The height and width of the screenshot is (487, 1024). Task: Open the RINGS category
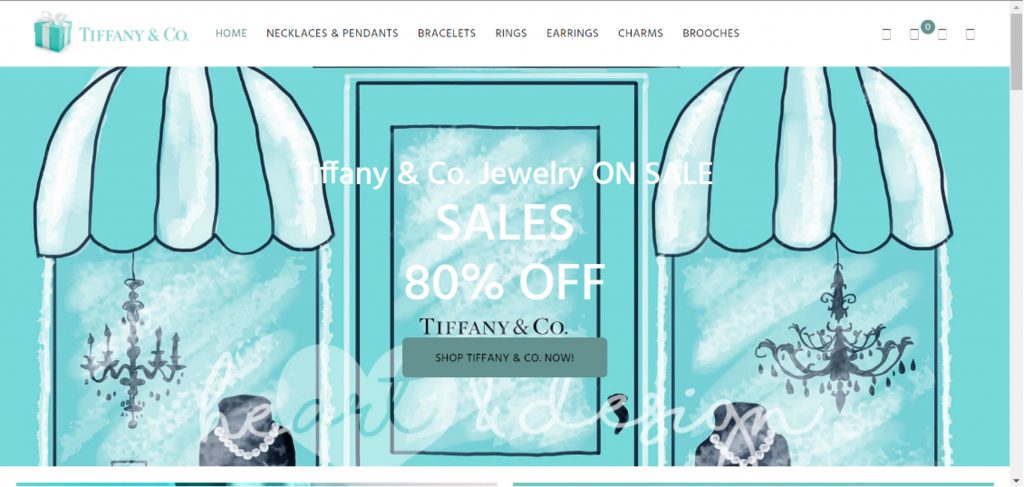511,33
